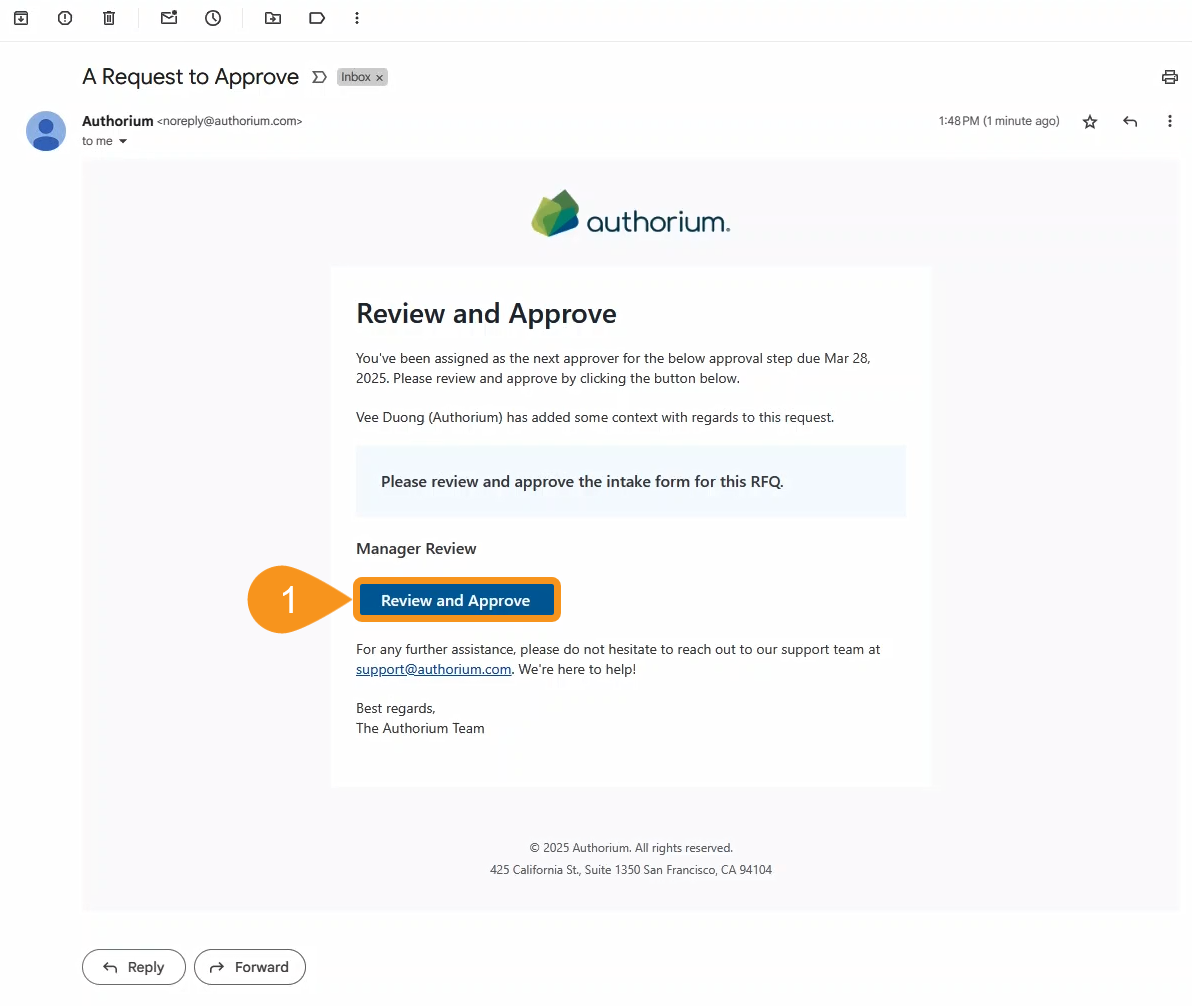The height and width of the screenshot is (1006, 1192).
Task: Reply to the message
Action: tap(133, 967)
